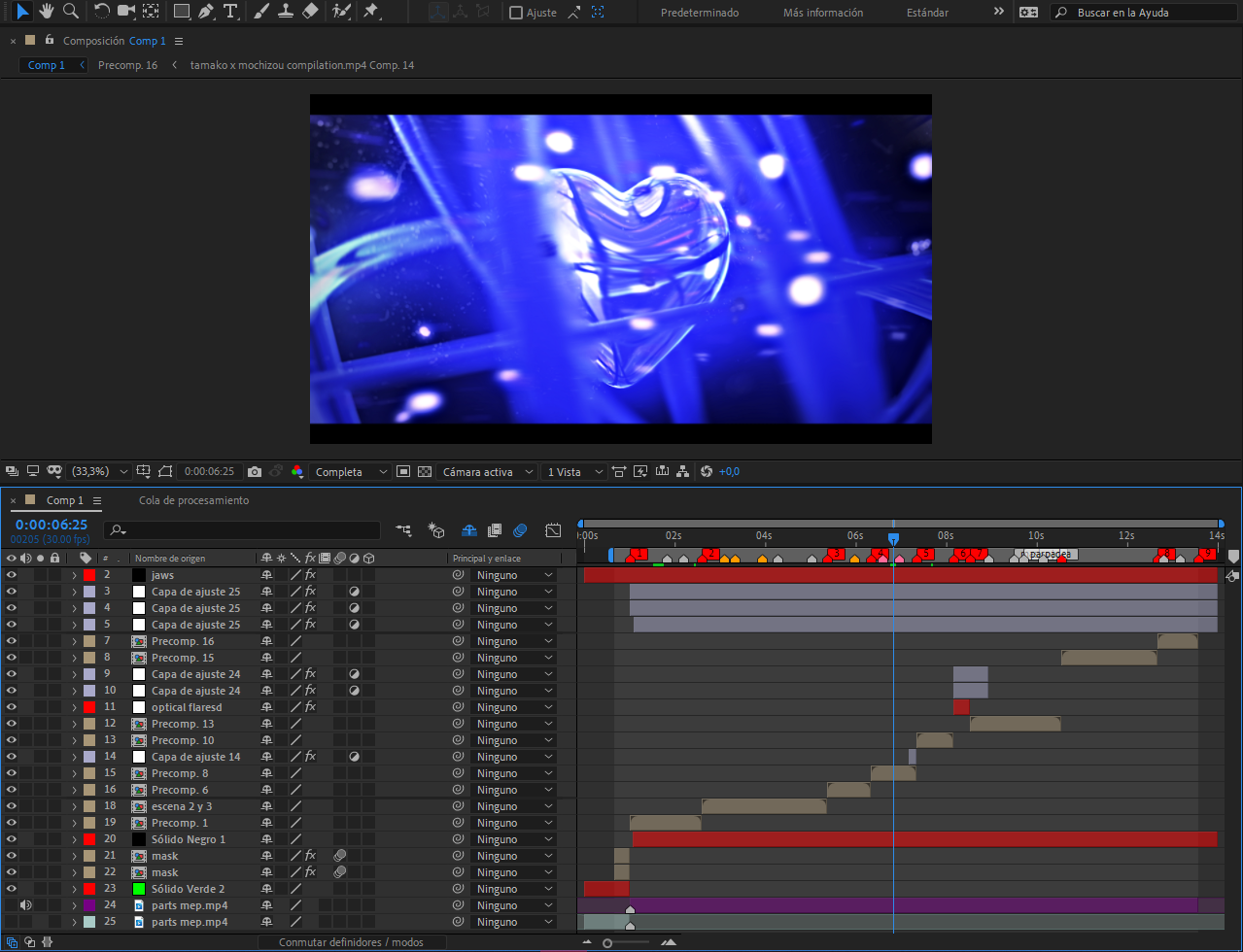The image size is (1243, 952).
Task: Expand more workspaces chevron
Action: [999, 12]
